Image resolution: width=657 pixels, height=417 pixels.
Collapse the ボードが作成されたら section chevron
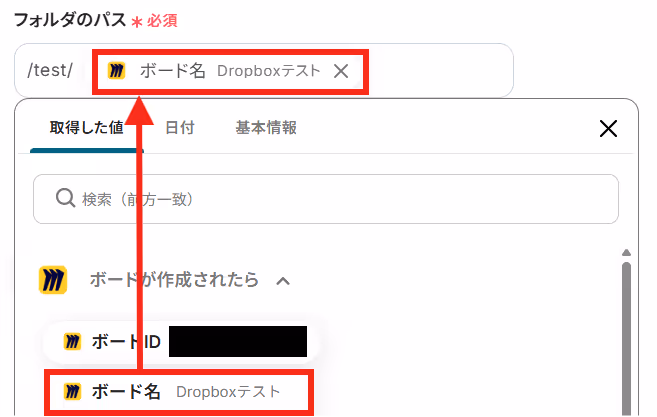pyautogui.click(x=283, y=281)
